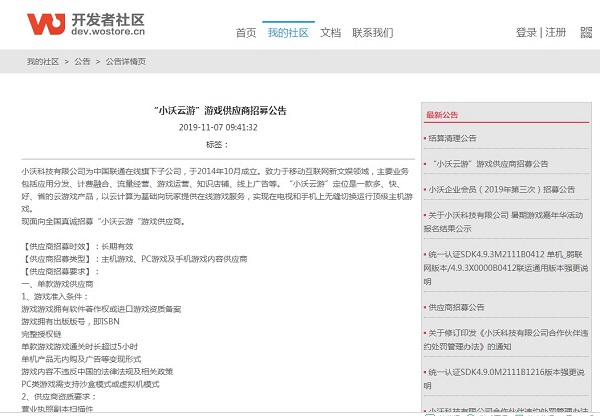Open the 首页 navigation tab
600x416 pixels.
click(x=245, y=33)
